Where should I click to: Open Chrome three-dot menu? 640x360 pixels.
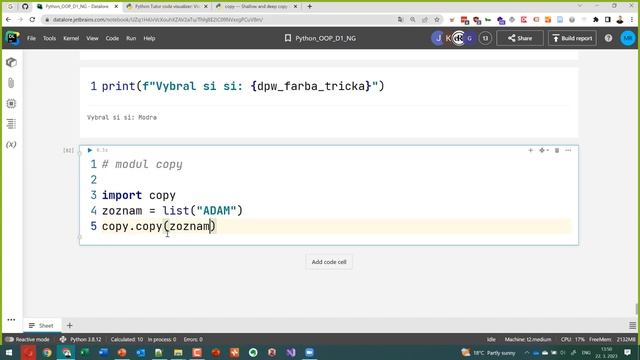tap(632, 19)
